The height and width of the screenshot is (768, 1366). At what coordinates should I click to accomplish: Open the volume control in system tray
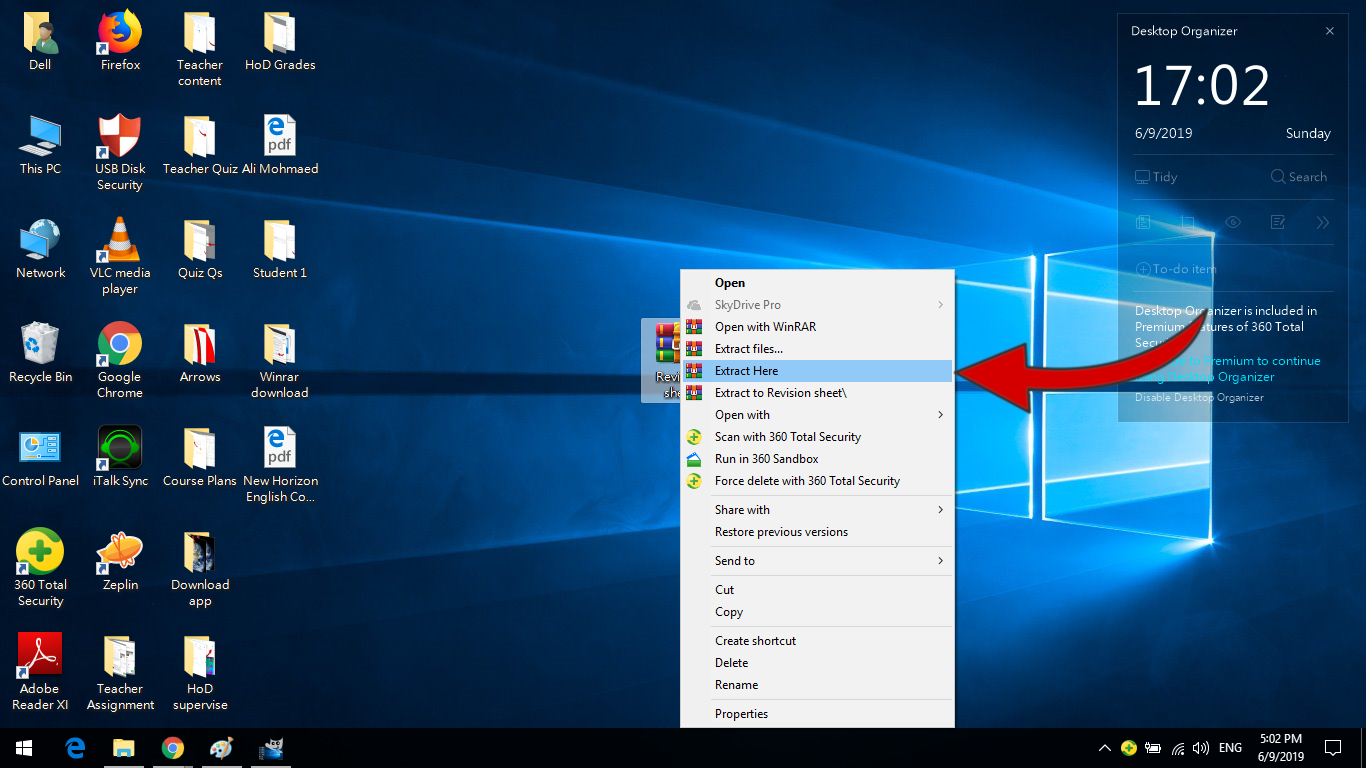(x=1201, y=748)
